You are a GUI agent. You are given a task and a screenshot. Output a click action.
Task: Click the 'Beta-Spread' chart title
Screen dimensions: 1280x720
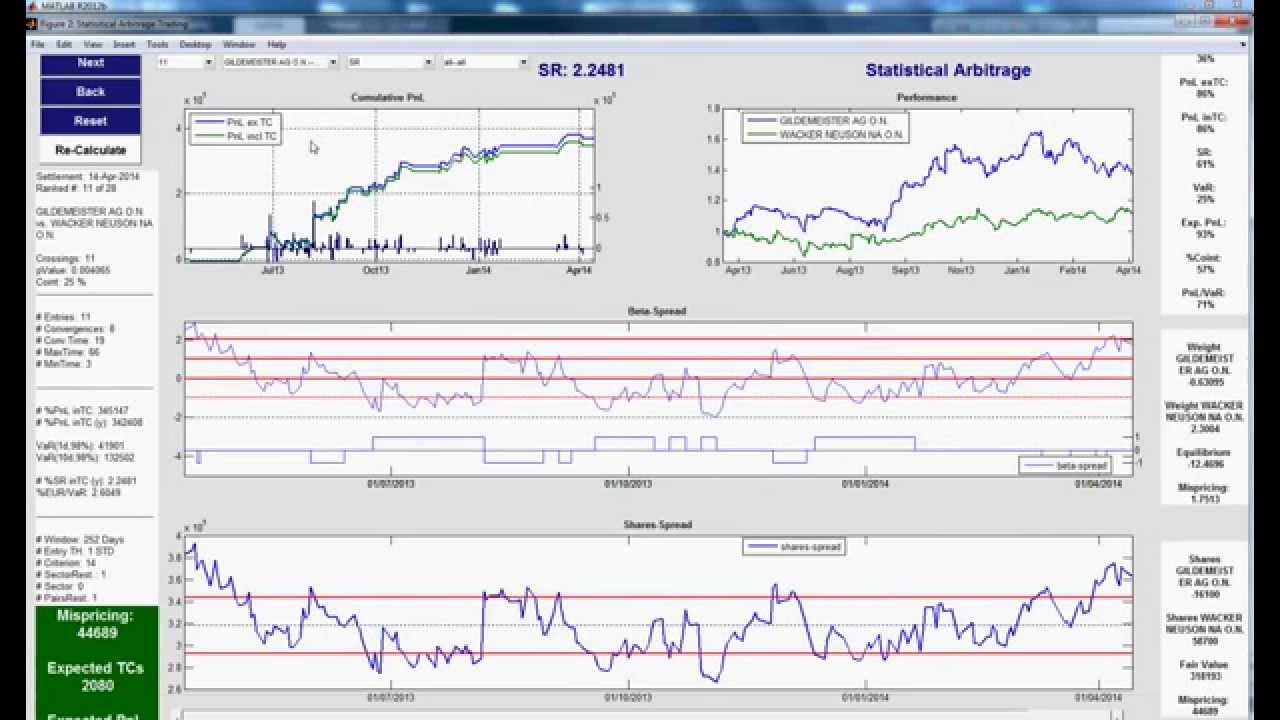click(x=657, y=311)
